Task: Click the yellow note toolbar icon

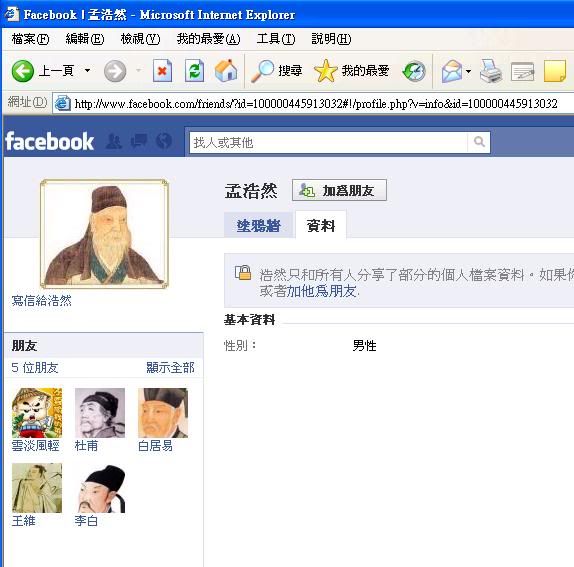Action: point(555,71)
